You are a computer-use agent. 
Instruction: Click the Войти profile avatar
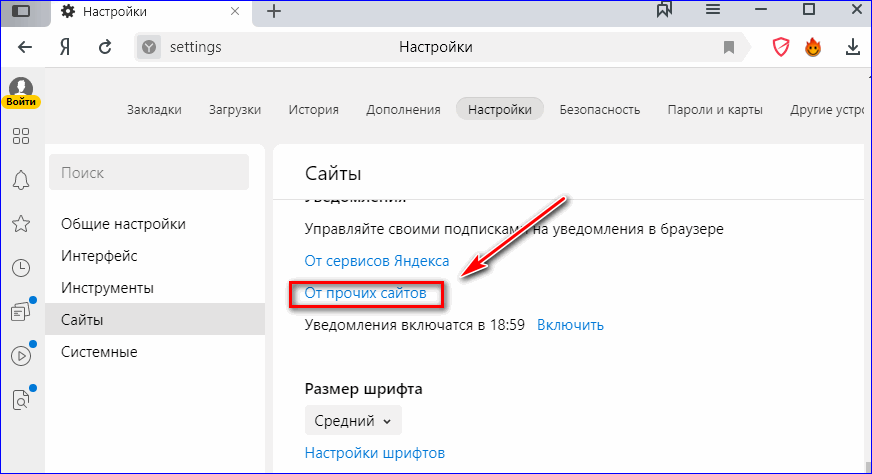[21, 92]
